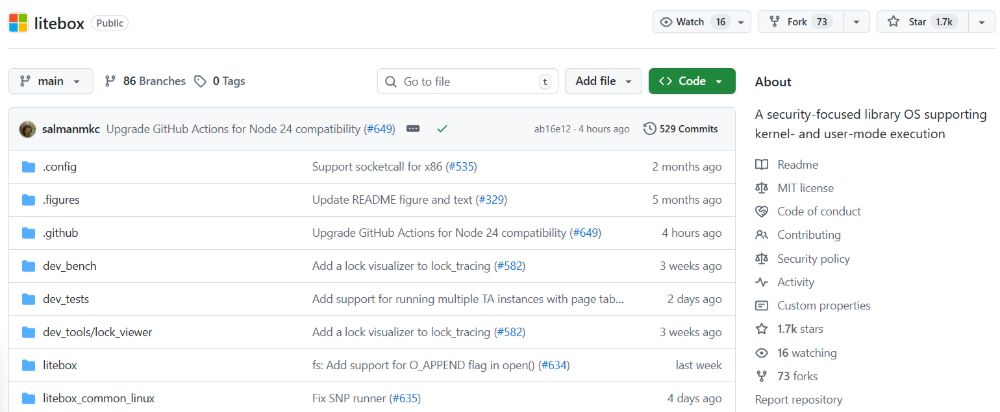Open the MIT license scale icon

pyautogui.click(x=762, y=188)
